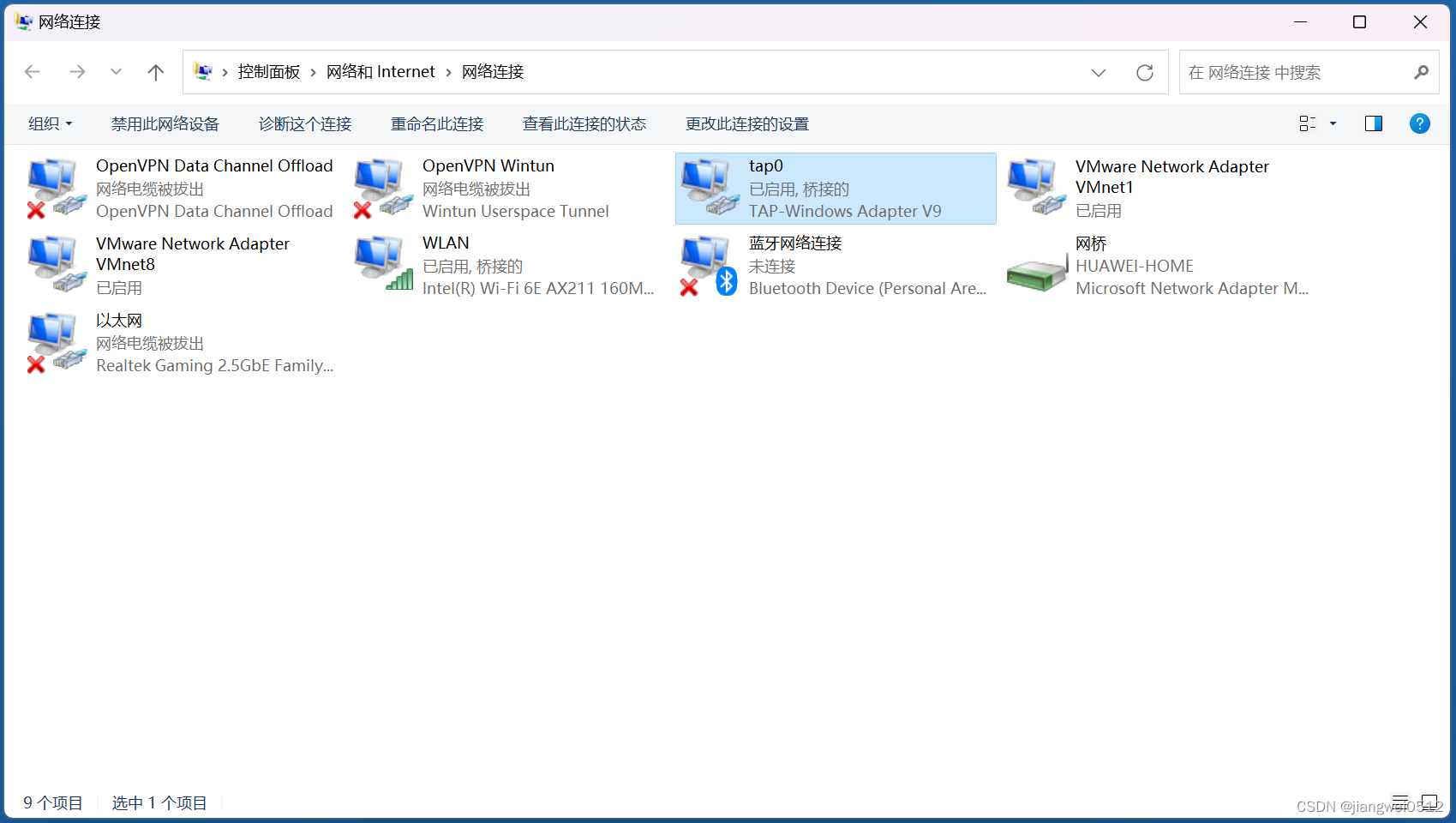Click the 选中 1 个项目 status text

(159, 802)
